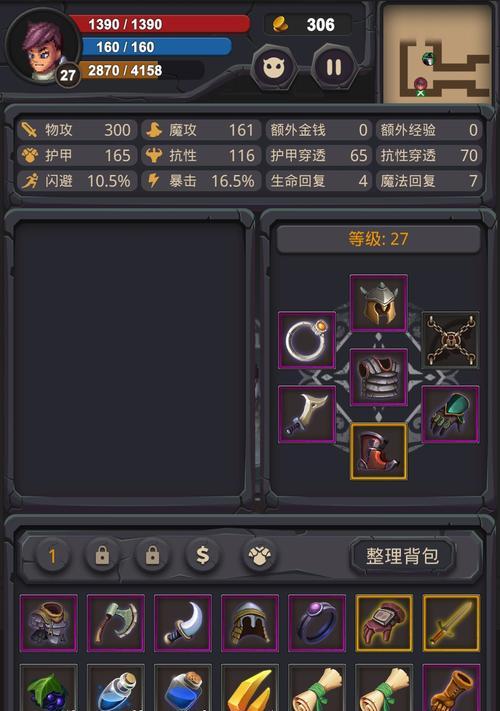Select the equipped helmet slot
The image size is (500, 711).
click(379, 302)
